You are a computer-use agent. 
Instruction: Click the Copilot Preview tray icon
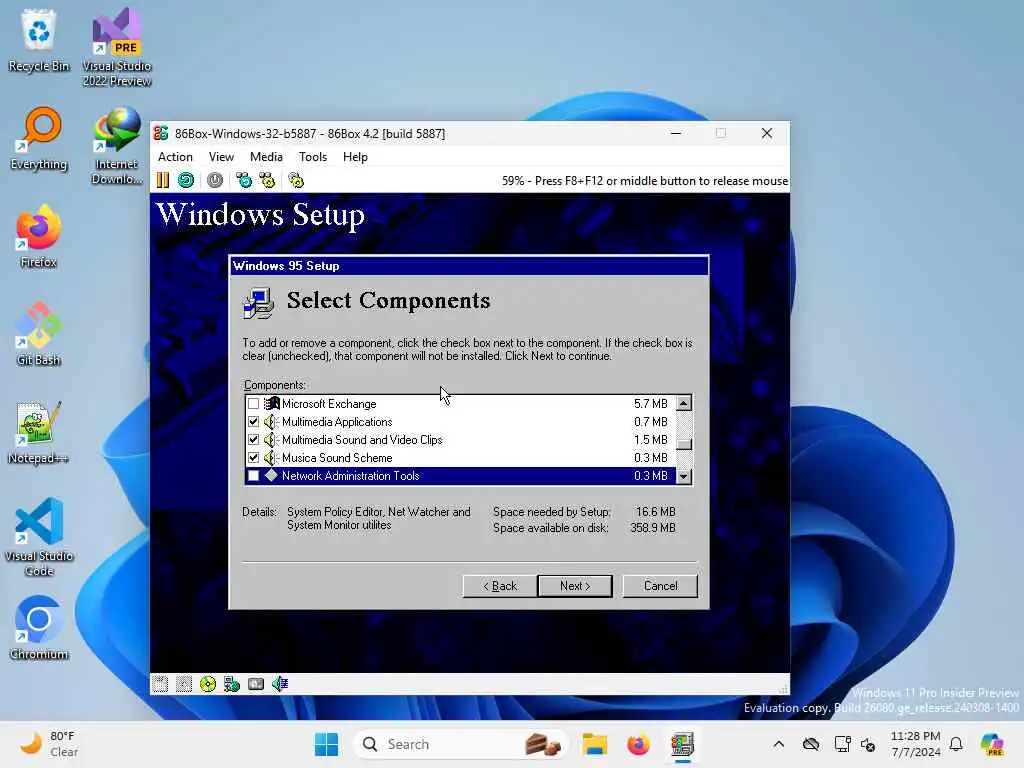pos(992,744)
